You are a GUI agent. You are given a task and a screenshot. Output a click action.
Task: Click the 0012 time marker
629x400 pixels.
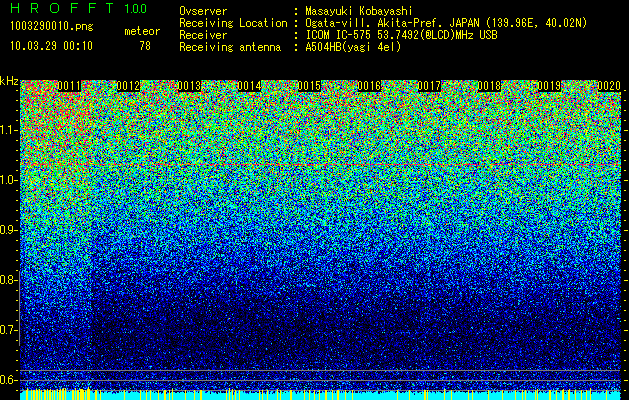(128, 86)
